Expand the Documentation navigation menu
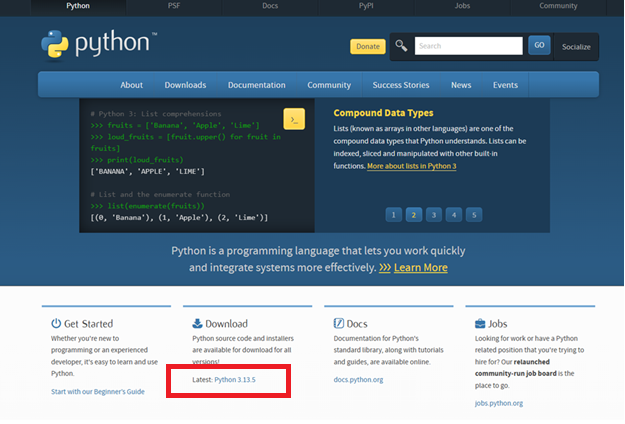Image resolution: width=625 pixels, height=424 pixels. point(257,85)
